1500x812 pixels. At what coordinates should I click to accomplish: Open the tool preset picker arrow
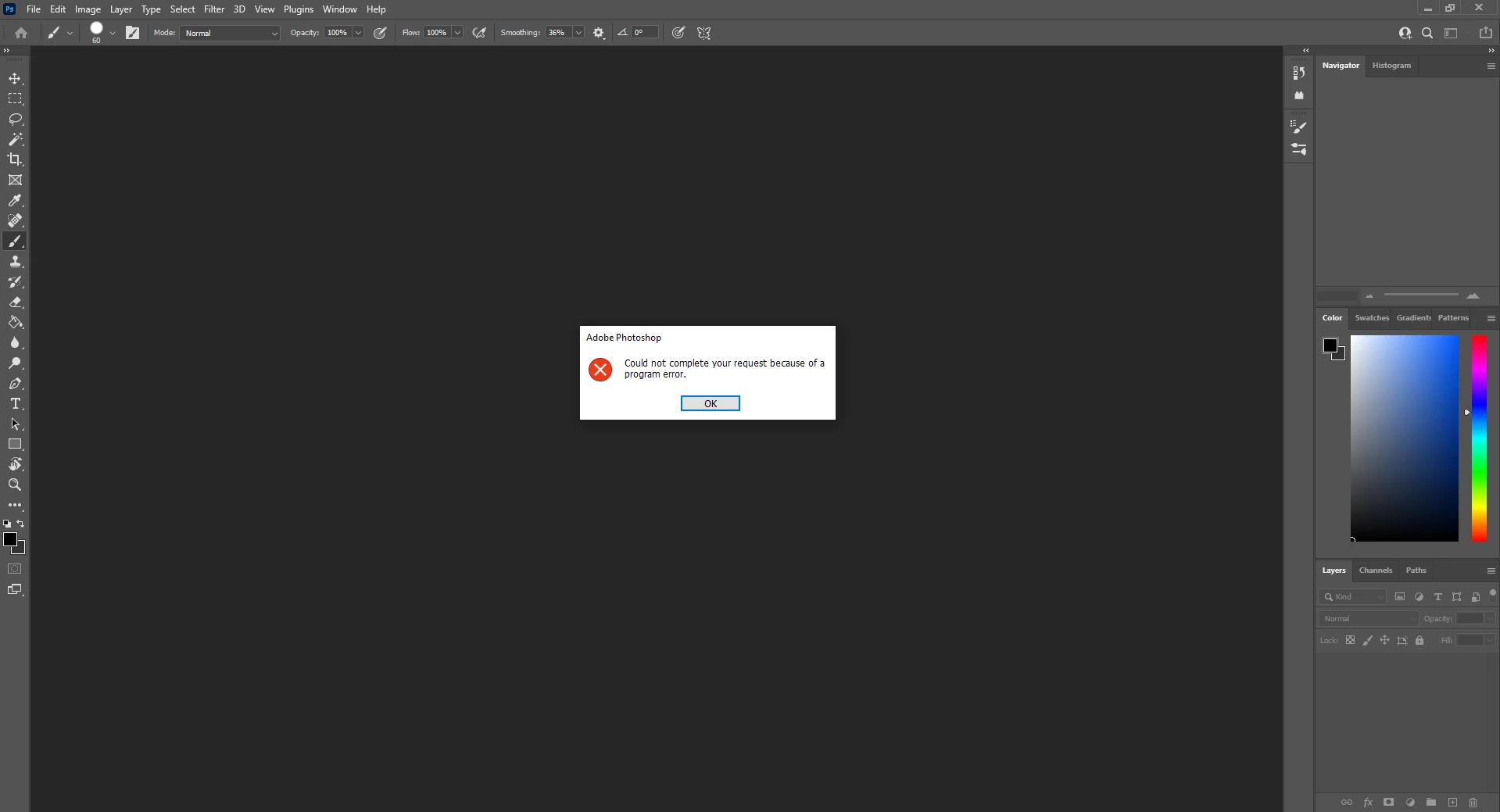(70, 33)
